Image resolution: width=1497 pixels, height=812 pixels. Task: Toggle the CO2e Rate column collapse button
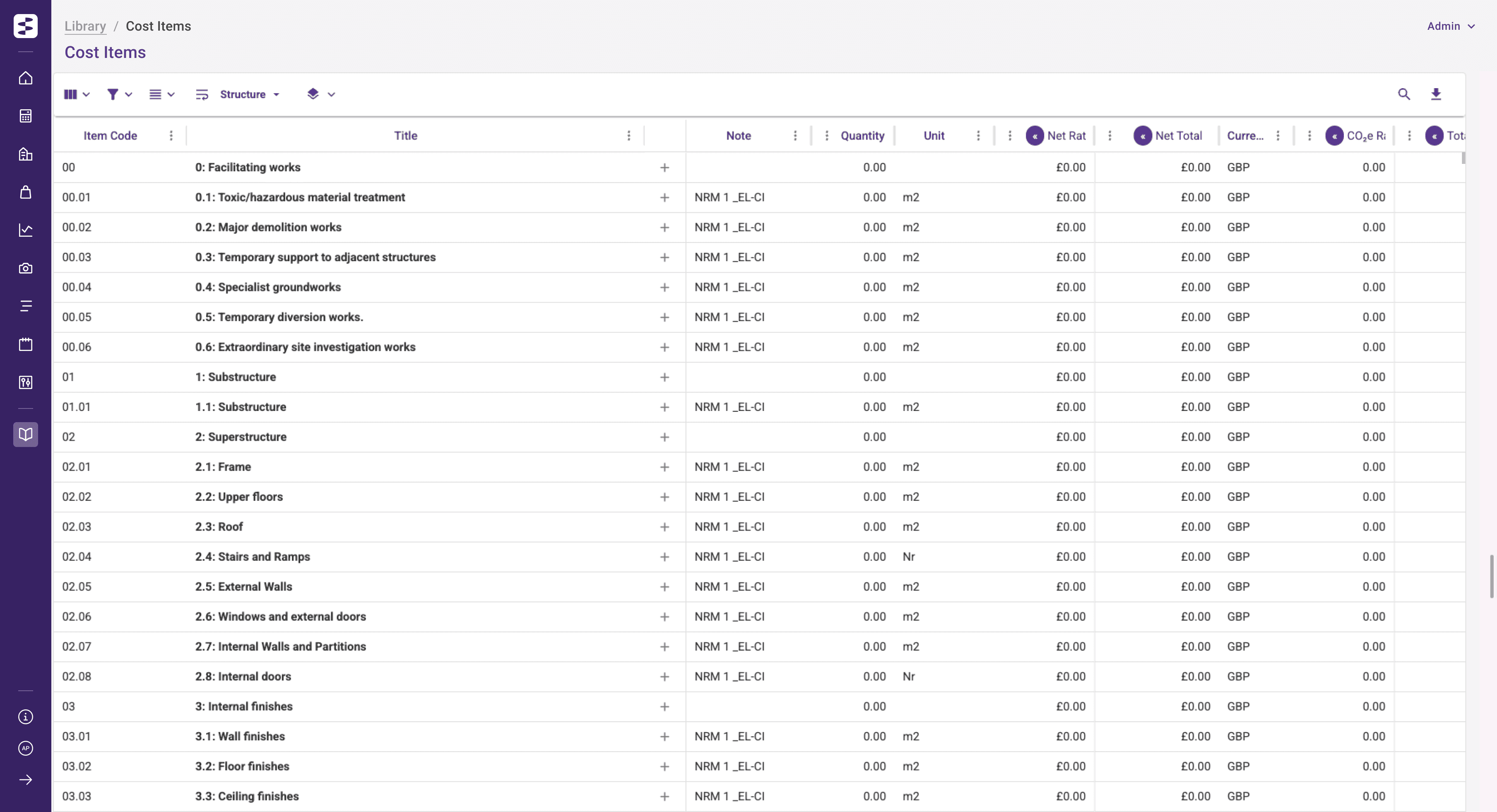click(x=1334, y=136)
